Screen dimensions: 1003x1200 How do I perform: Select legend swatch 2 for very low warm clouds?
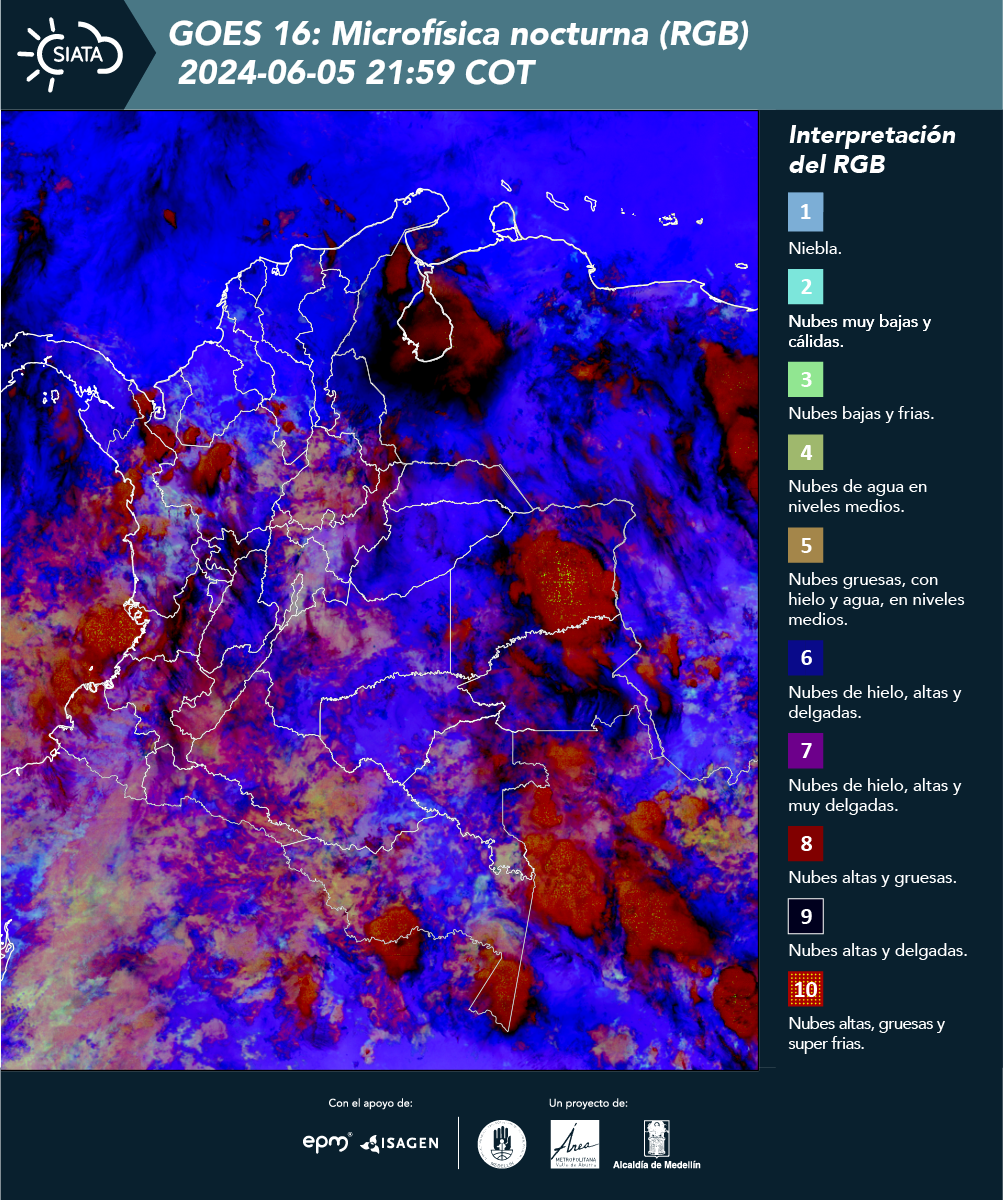pyautogui.click(x=805, y=287)
